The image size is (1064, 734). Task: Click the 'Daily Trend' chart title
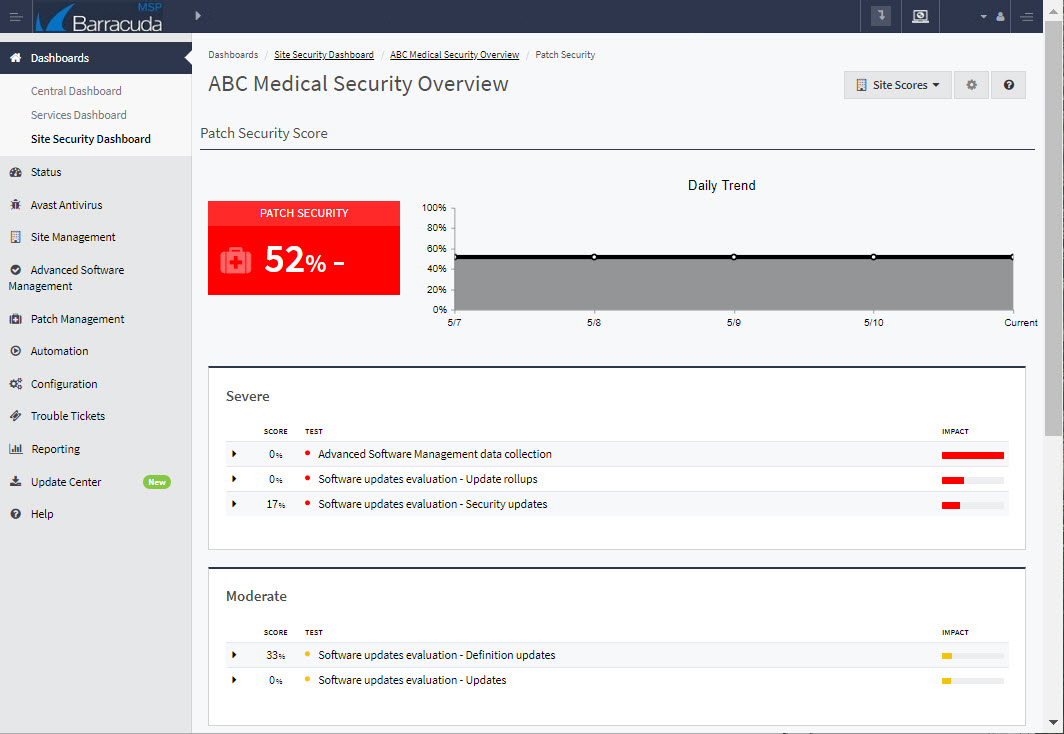click(x=721, y=185)
